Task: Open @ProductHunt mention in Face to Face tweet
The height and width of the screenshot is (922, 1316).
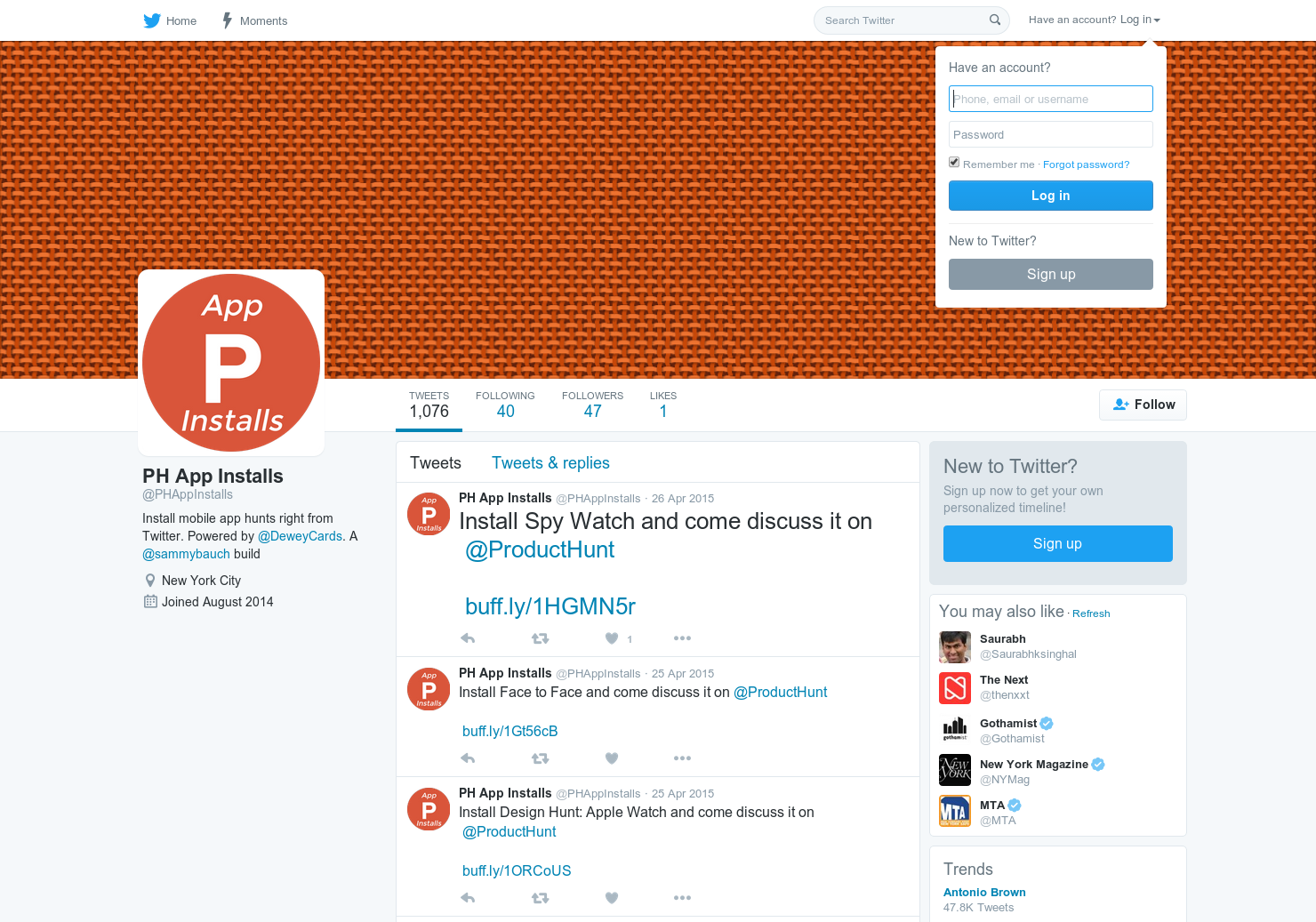Action: (x=780, y=692)
